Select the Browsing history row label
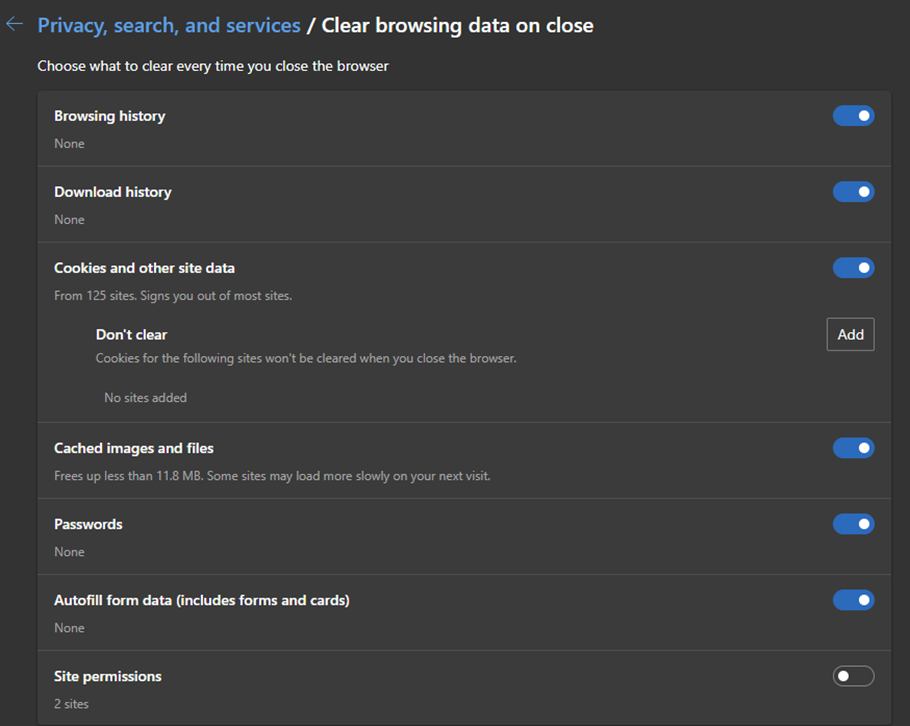This screenshot has height=726, width=910. pyautogui.click(x=110, y=116)
